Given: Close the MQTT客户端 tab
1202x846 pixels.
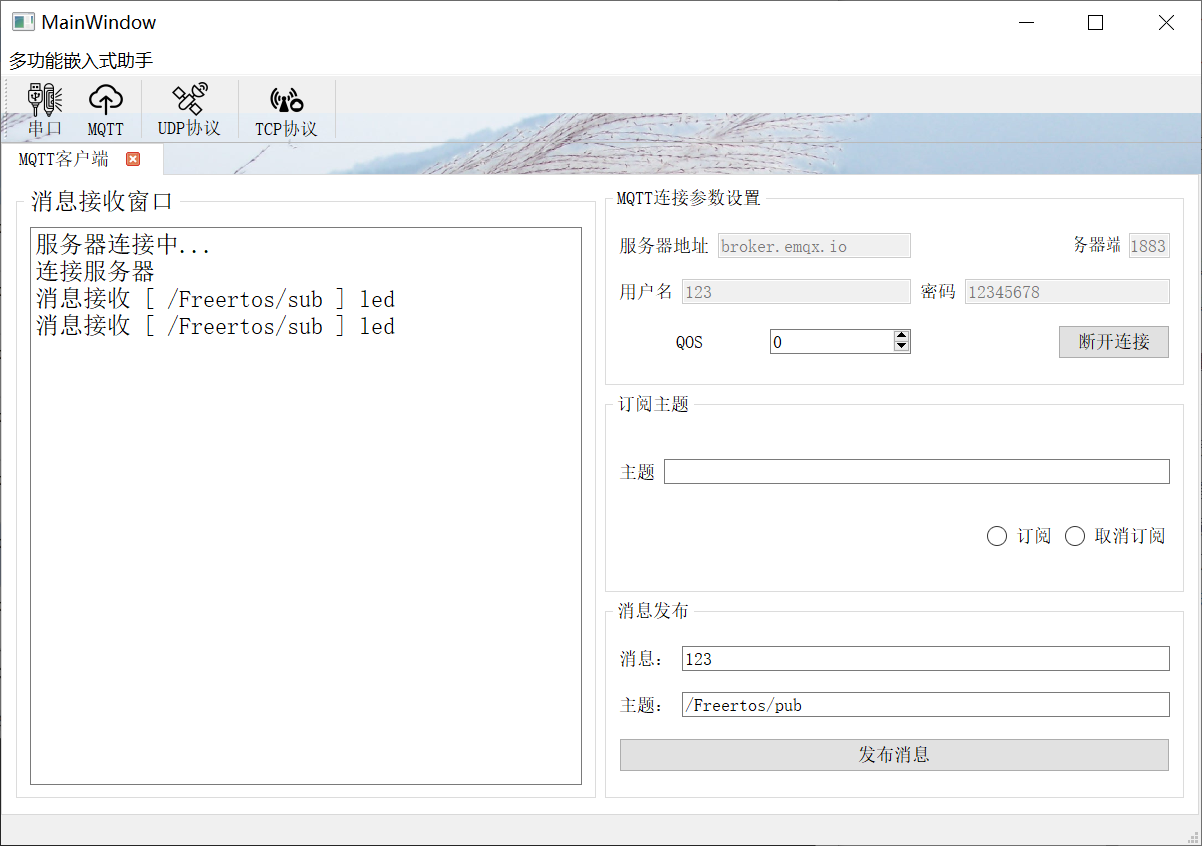Looking at the screenshot, I should [x=133, y=158].
